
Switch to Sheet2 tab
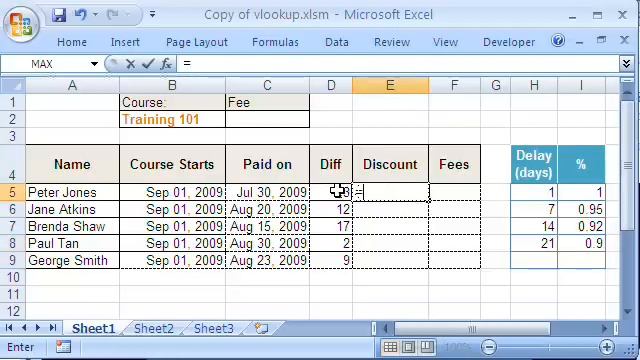[153, 328]
